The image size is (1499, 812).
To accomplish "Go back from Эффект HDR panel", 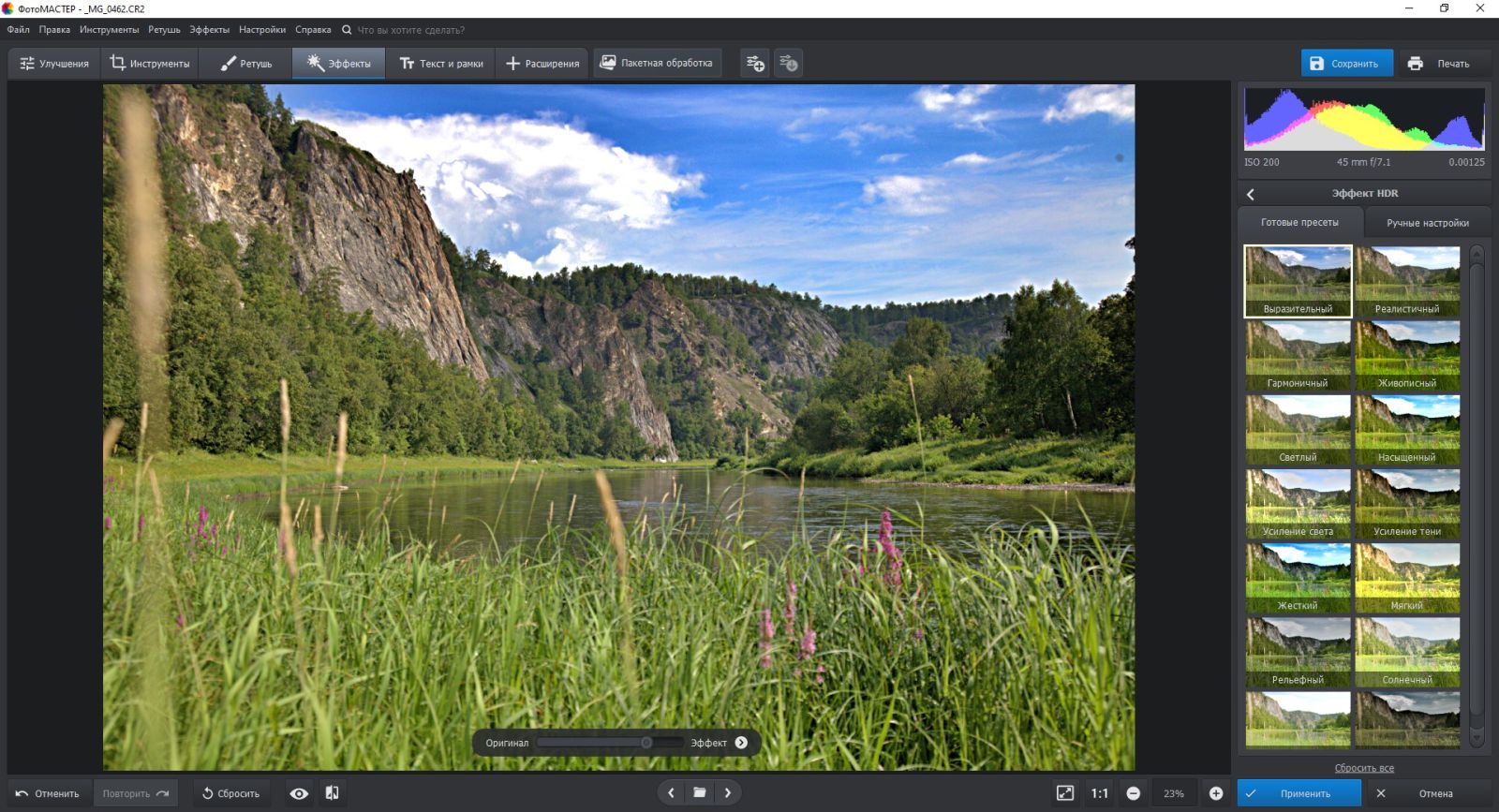I will tap(1251, 194).
